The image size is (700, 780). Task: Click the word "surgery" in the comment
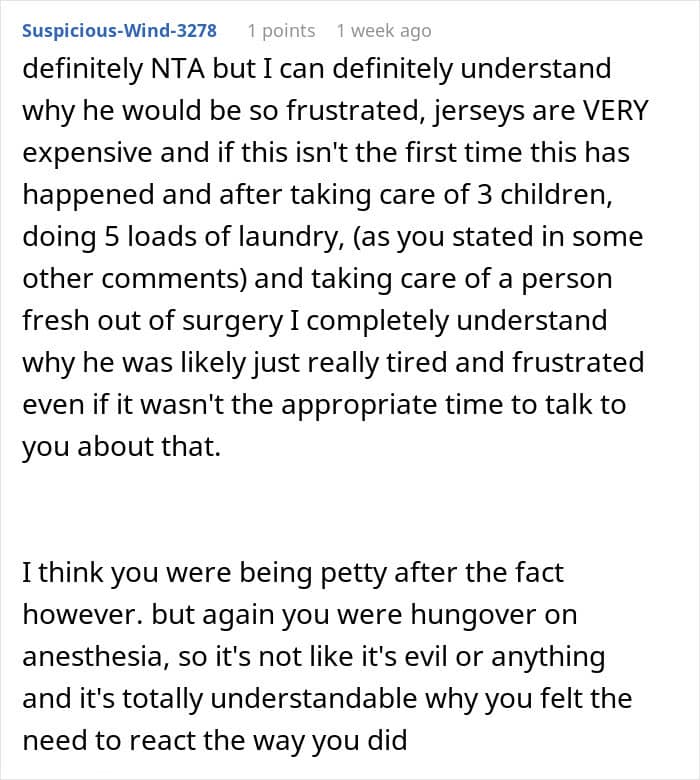pyautogui.click(x=256, y=321)
